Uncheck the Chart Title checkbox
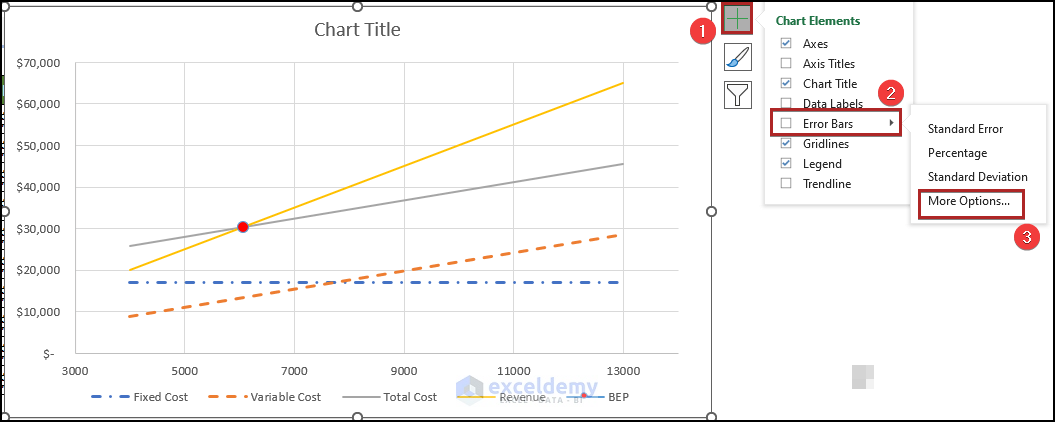 [786, 84]
